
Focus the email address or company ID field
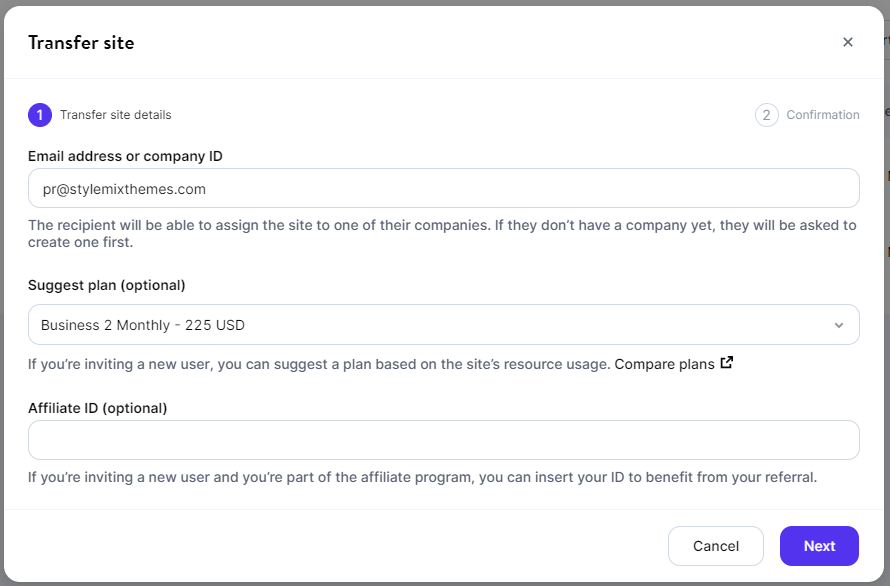pos(444,188)
